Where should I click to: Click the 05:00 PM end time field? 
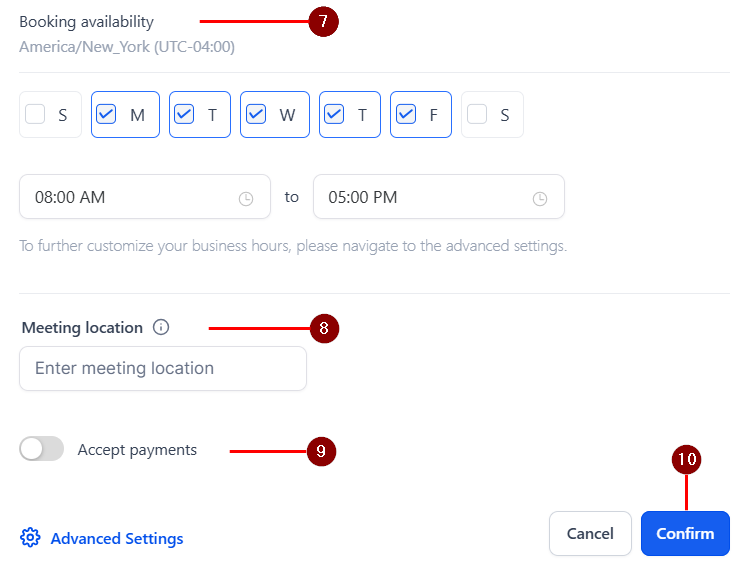pyautogui.click(x=439, y=197)
